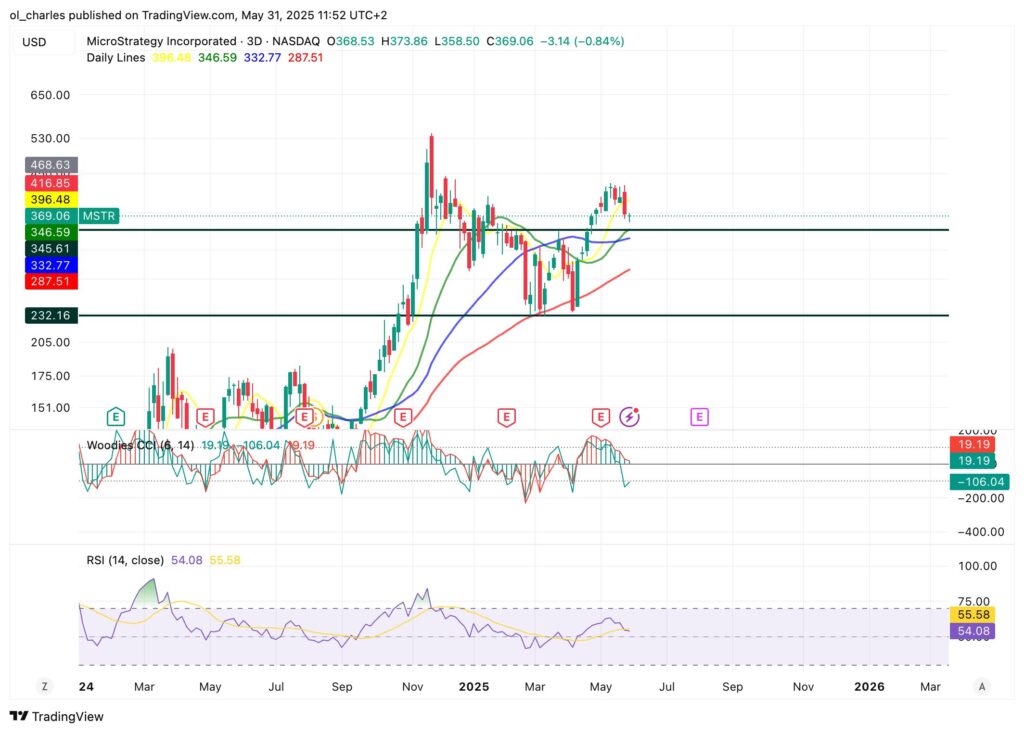
Task: Click the low value L358.50
Action: coord(456,41)
